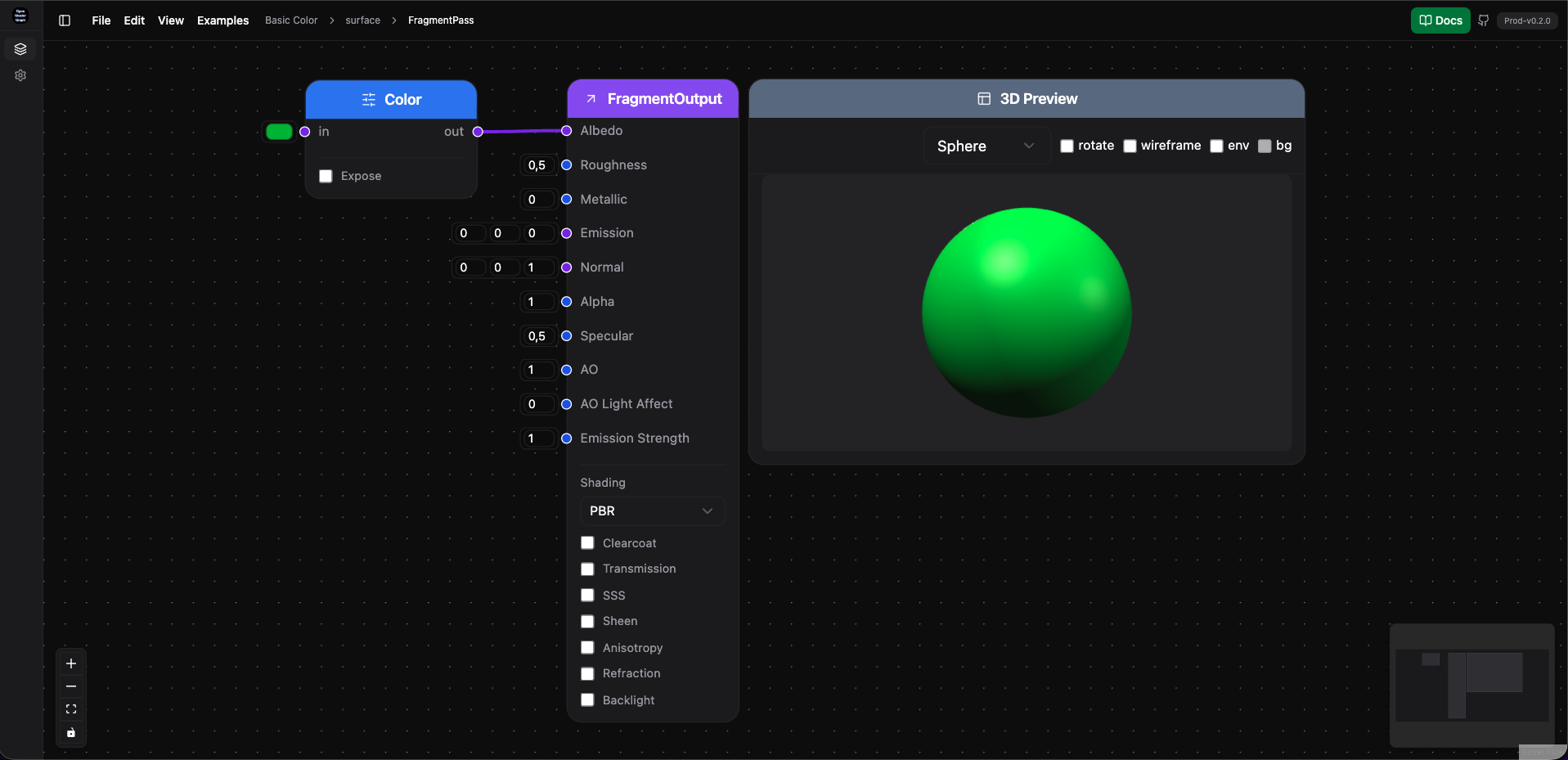Click the surface breadcrumb link
1568x760 pixels.
click(x=362, y=20)
